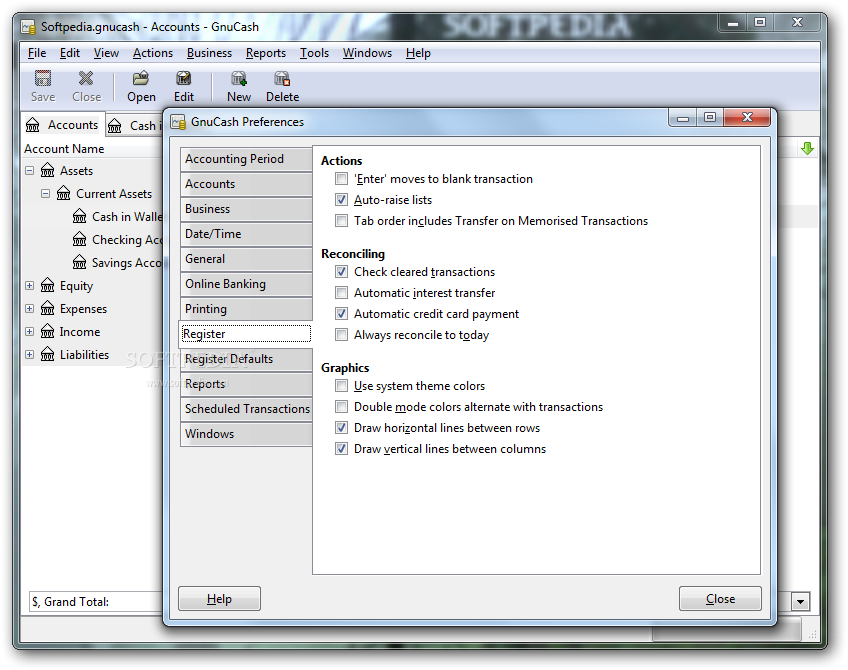
Task: Open the Printing preferences tab
Action: [x=246, y=309]
